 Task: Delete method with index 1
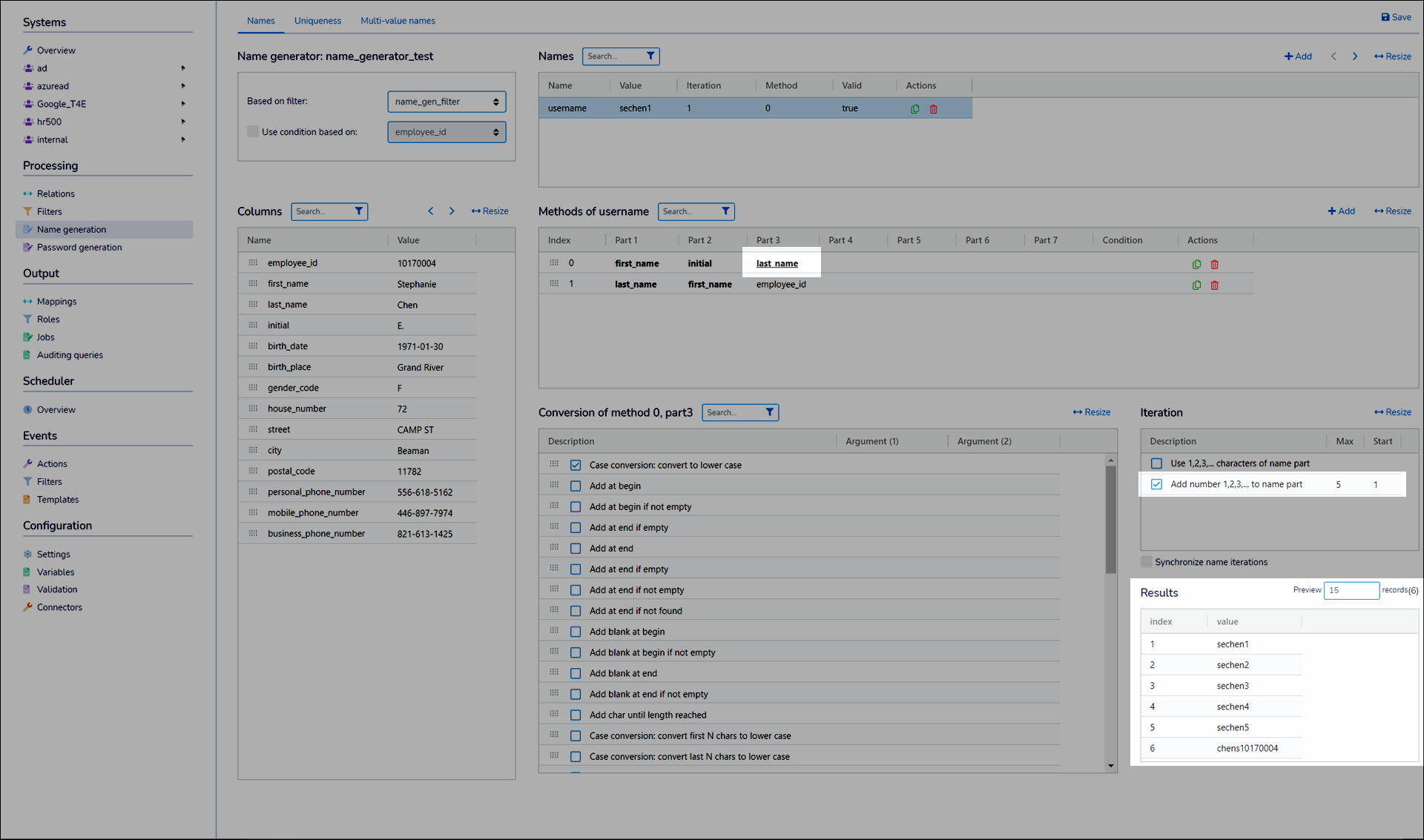[x=1215, y=285]
